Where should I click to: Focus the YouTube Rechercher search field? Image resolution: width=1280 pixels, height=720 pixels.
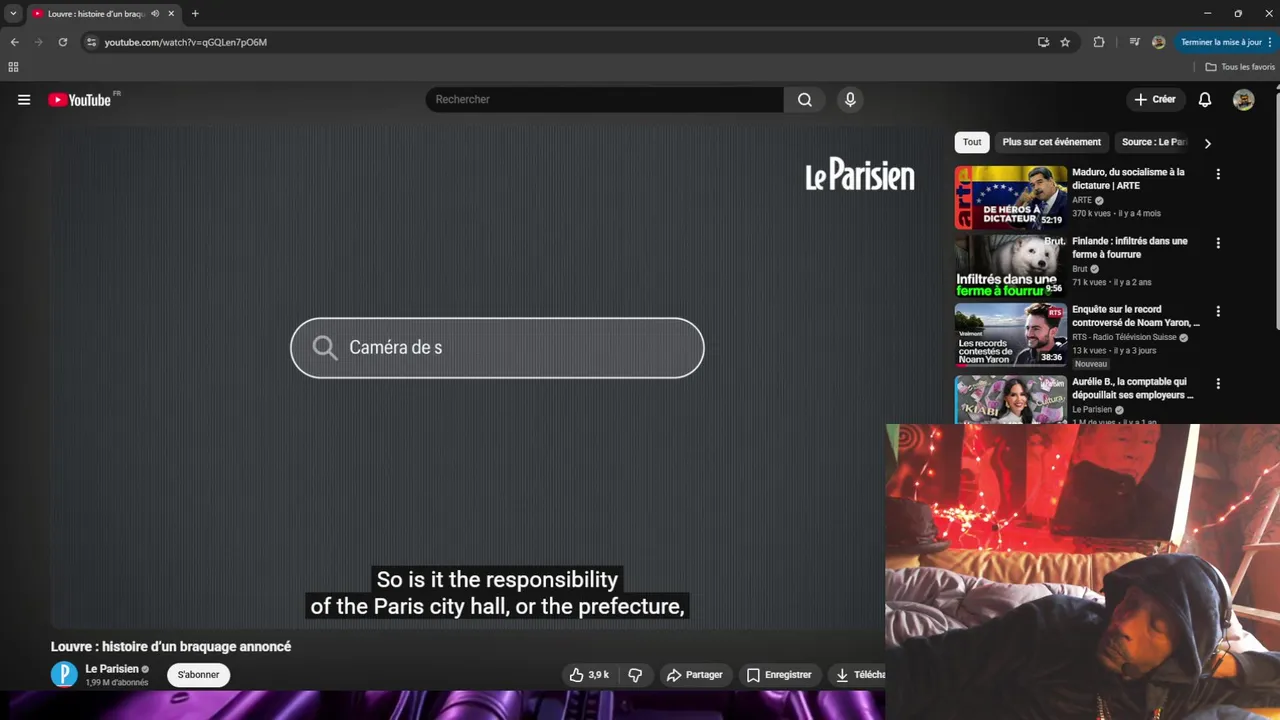point(605,99)
